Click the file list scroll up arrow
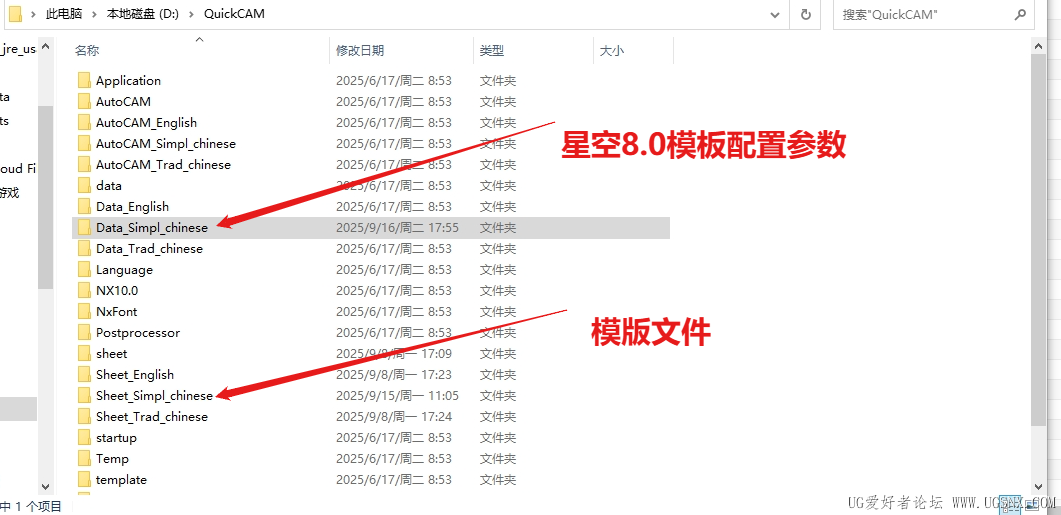This screenshot has width=1061, height=515. (1039, 45)
